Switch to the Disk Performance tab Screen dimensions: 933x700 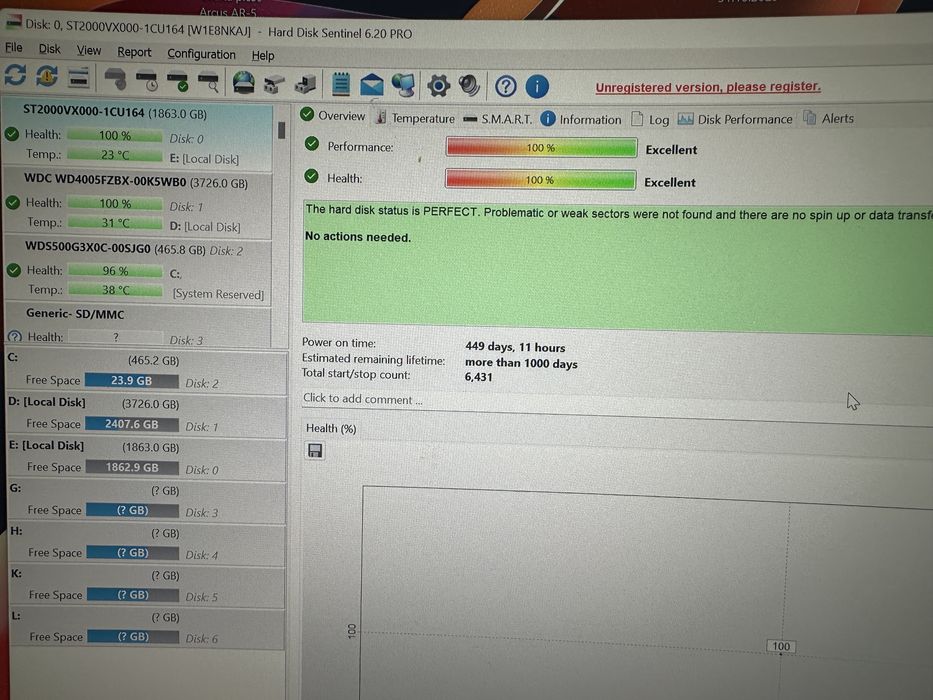735,119
